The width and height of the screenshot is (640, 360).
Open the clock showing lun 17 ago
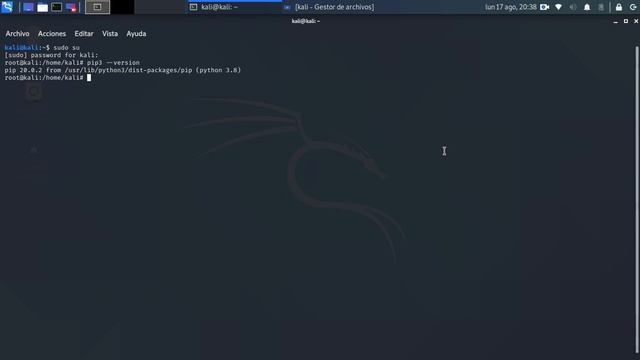(511, 7)
